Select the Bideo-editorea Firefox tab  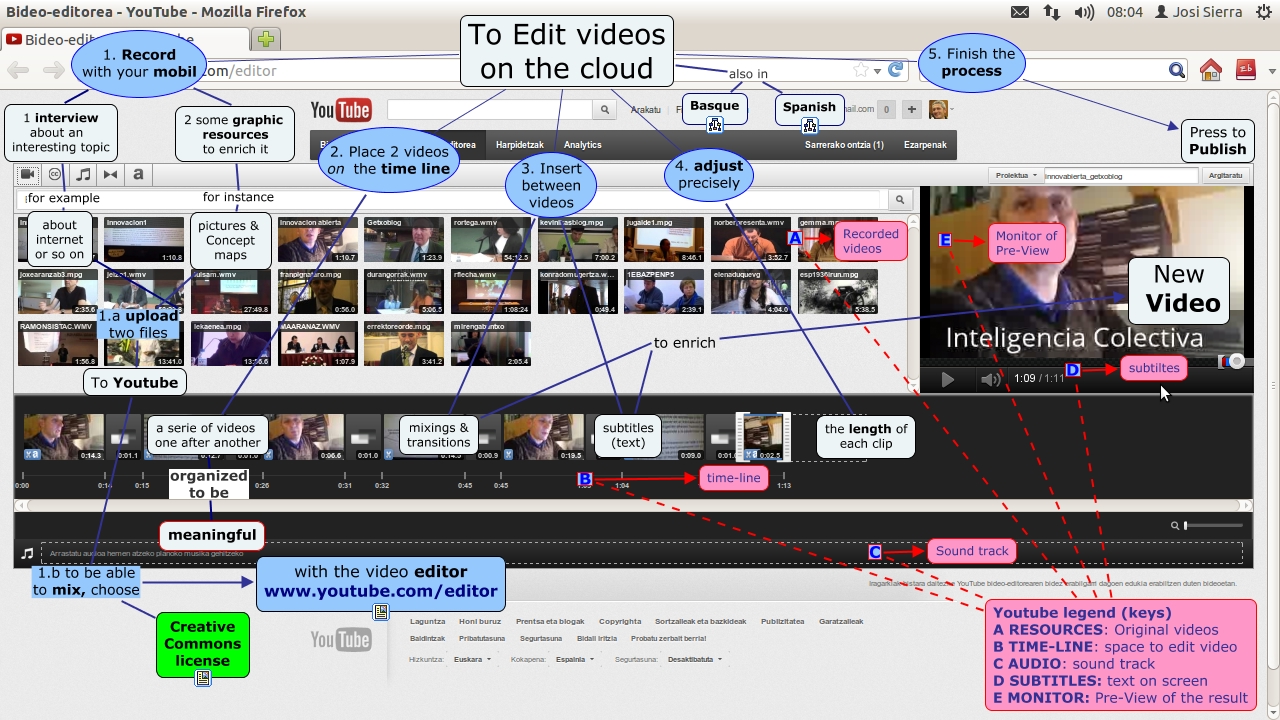click(x=125, y=40)
